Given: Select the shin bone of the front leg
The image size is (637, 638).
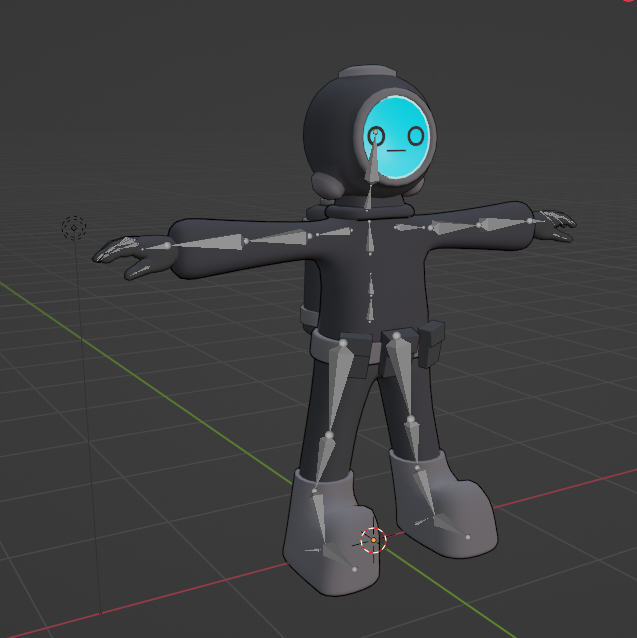Looking at the screenshot, I should tap(324, 463).
